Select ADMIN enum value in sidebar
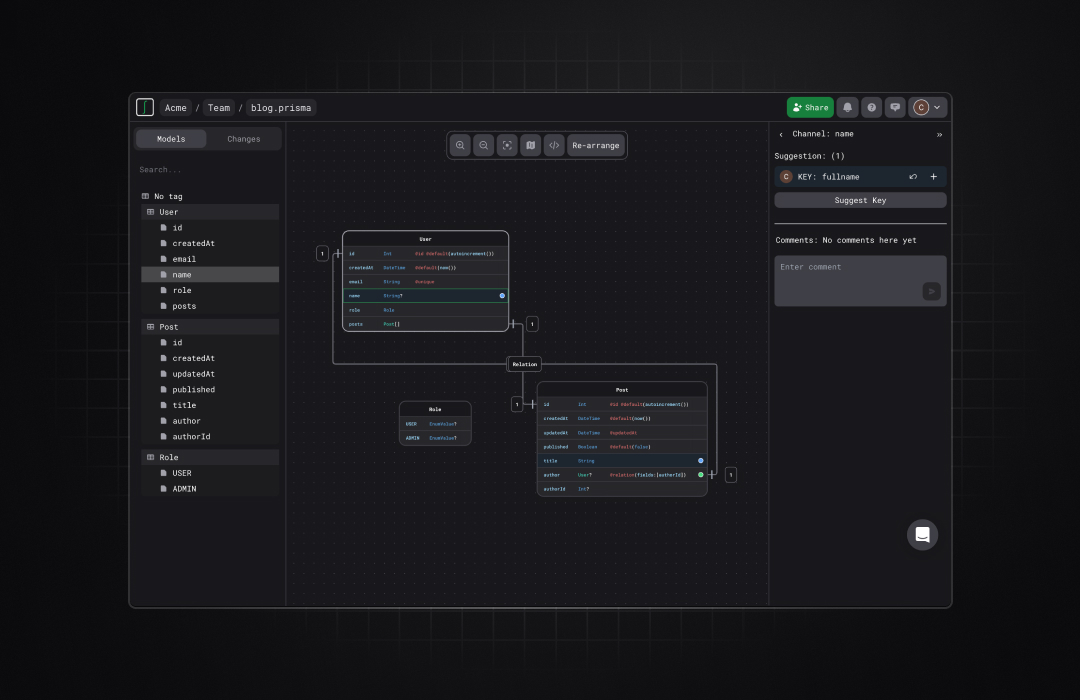This screenshot has height=700, width=1080. pos(210,489)
